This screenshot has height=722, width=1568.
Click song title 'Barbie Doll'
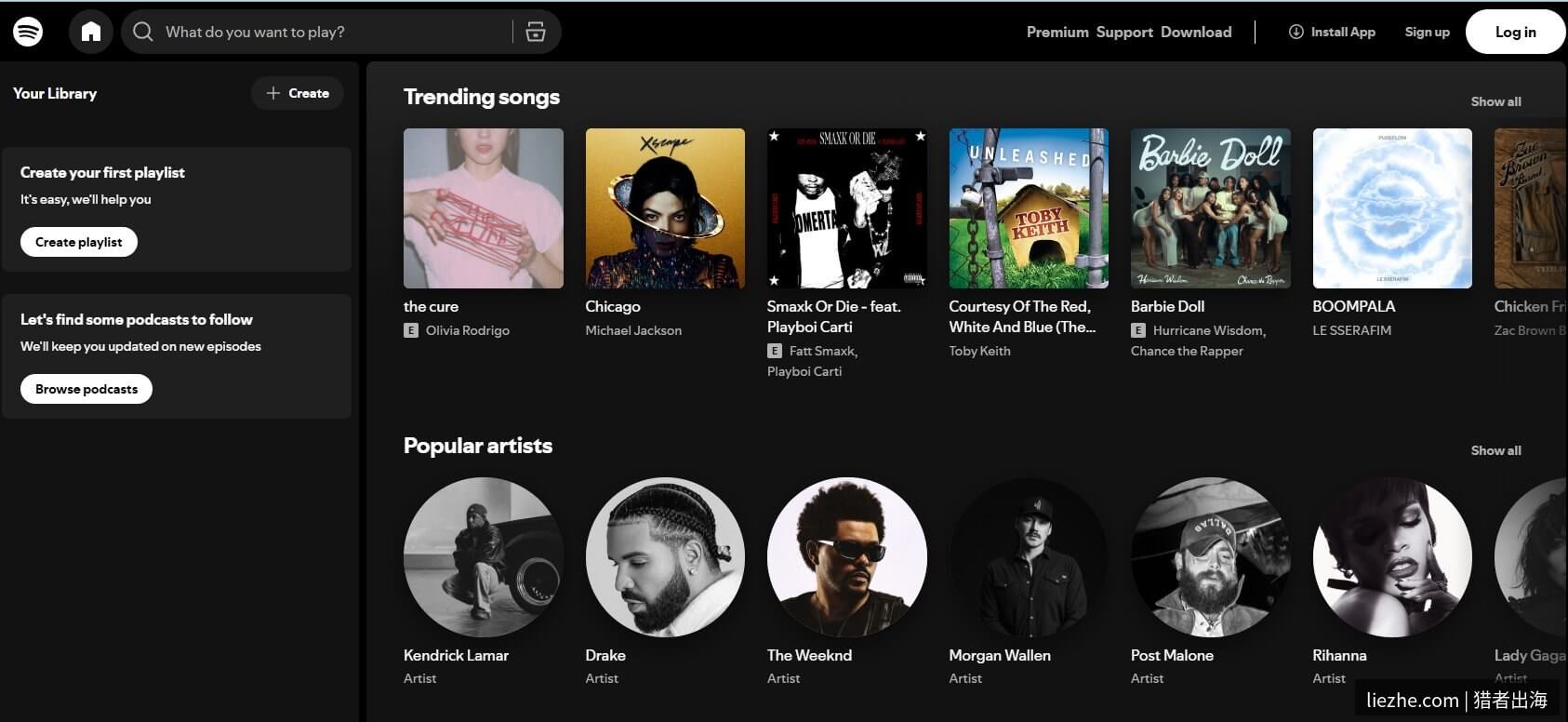(1167, 306)
